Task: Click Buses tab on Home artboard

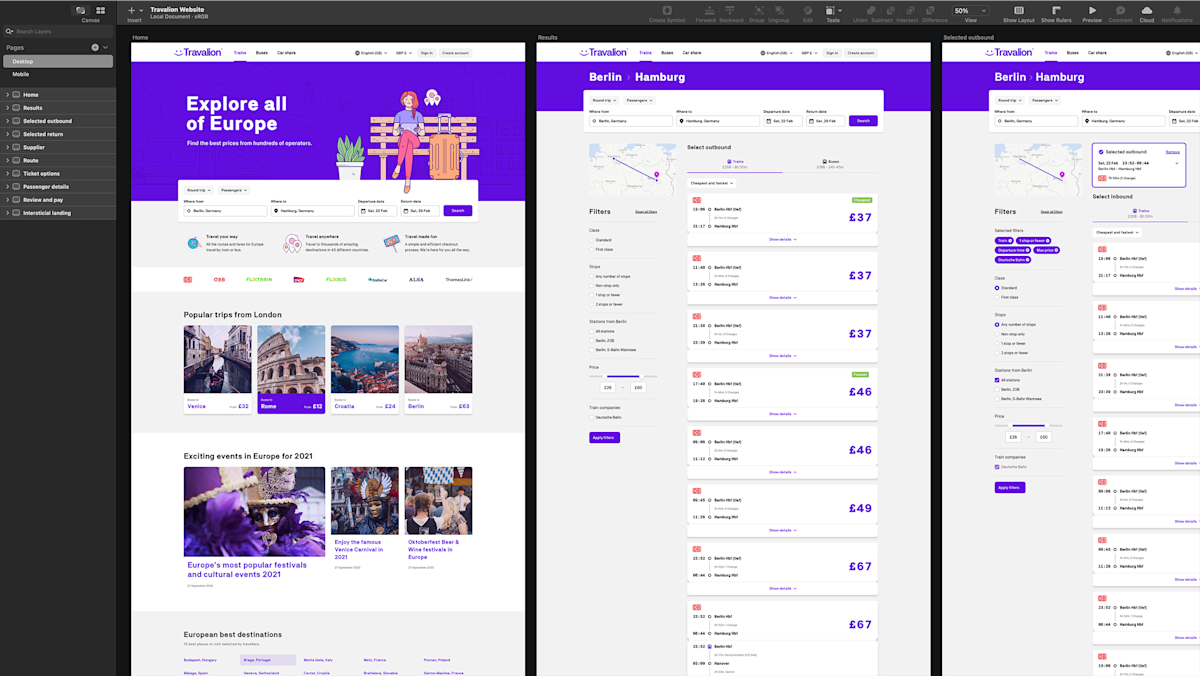Action: pos(262,52)
